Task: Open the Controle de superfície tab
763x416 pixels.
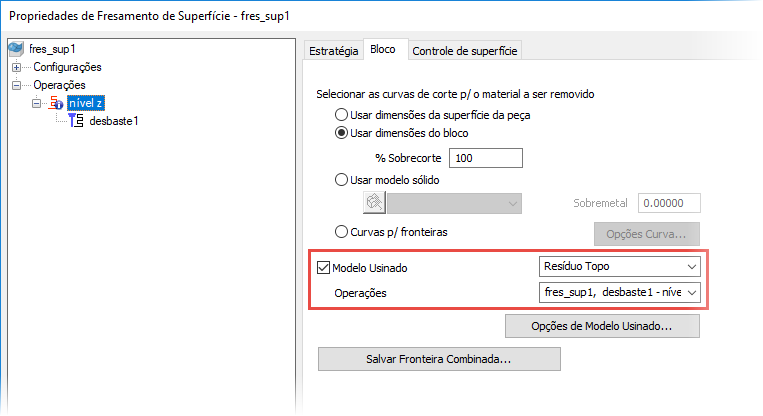Action: 465,50
